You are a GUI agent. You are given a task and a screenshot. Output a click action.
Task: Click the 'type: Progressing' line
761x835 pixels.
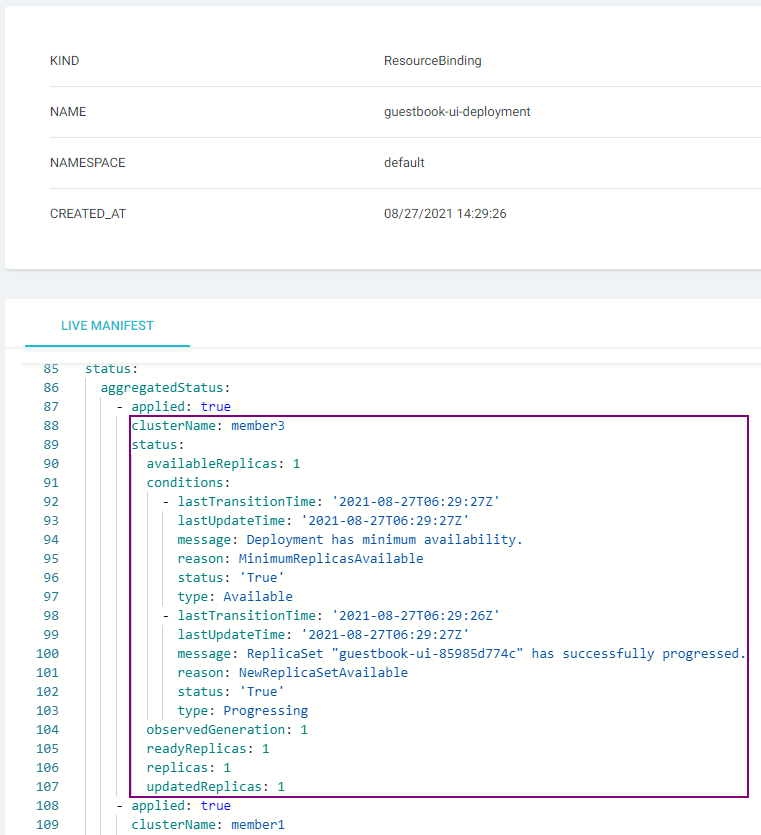pyautogui.click(x=242, y=711)
